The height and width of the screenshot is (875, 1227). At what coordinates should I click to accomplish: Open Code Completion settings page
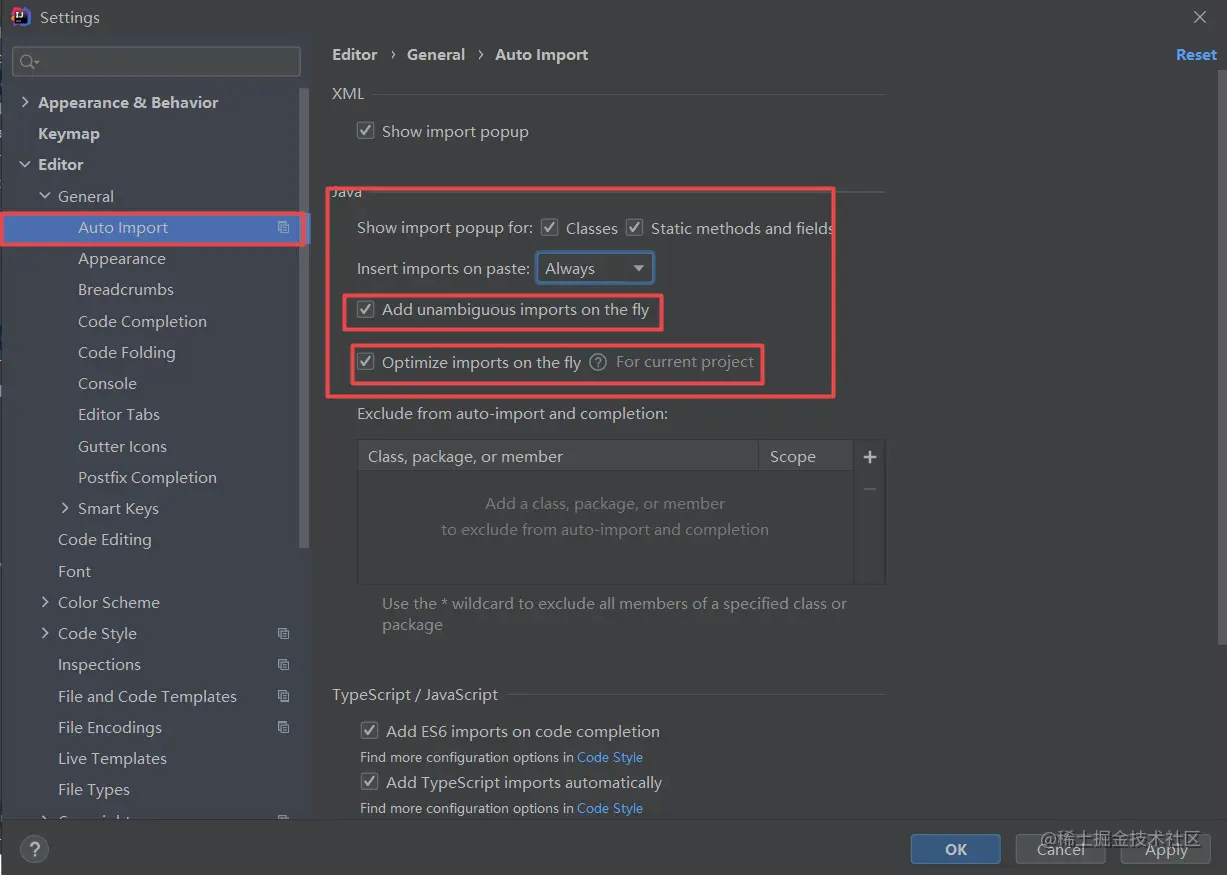point(143,322)
